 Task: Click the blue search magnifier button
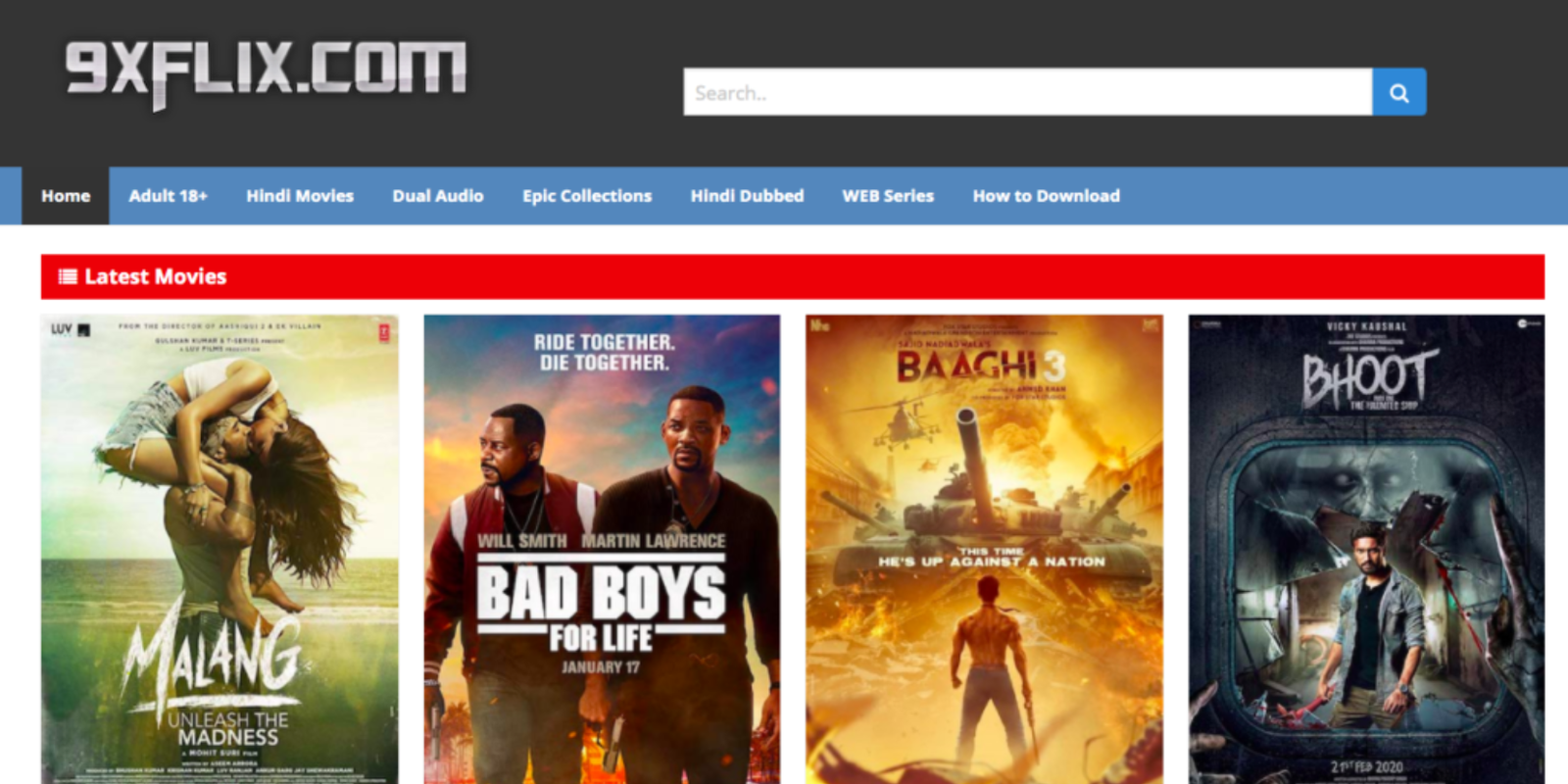[x=1398, y=92]
